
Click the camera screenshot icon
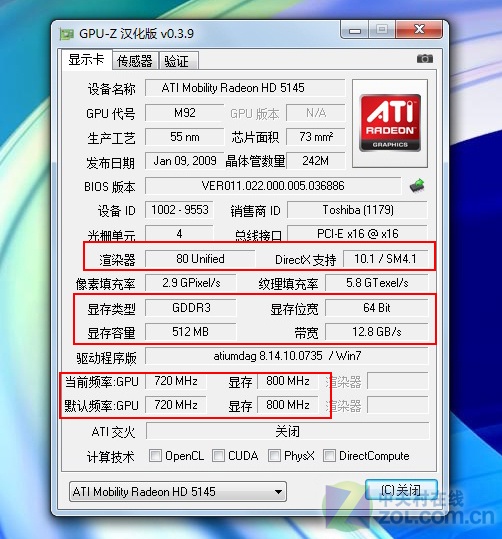click(x=425, y=59)
